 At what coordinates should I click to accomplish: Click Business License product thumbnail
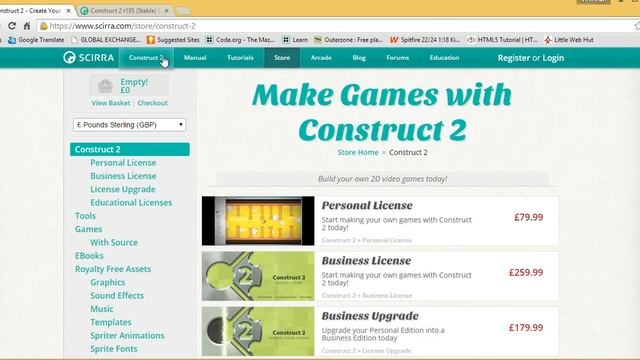258,276
